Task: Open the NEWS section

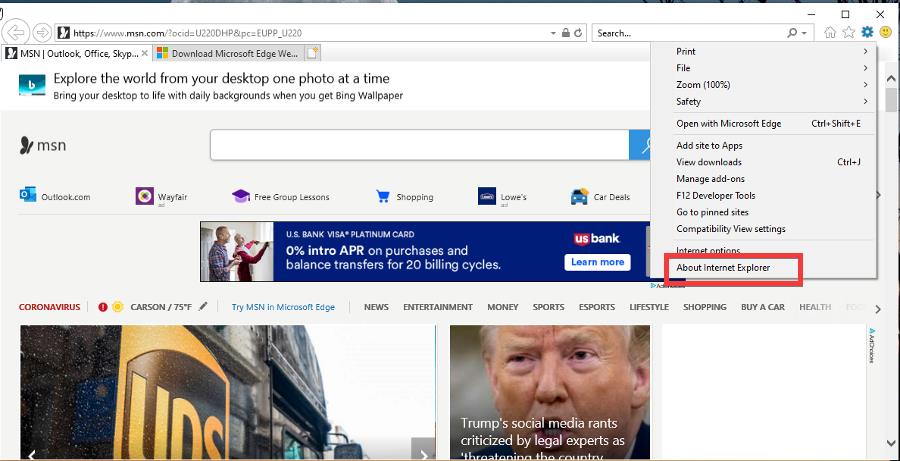Action: point(377,307)
